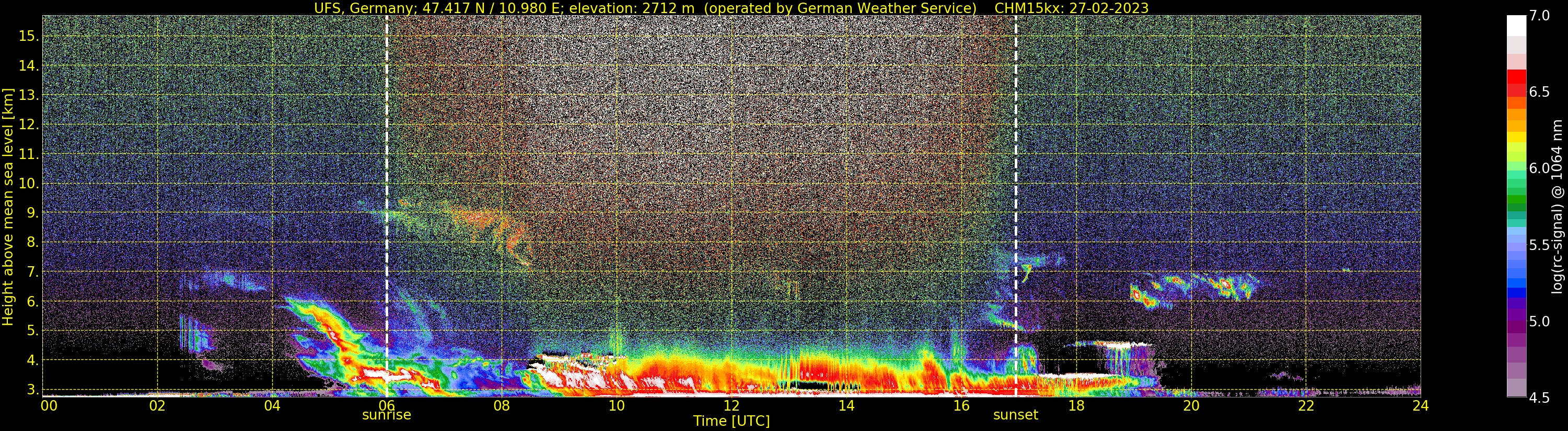Click the '15.' height axis tick label

click(x=29, y=36)
